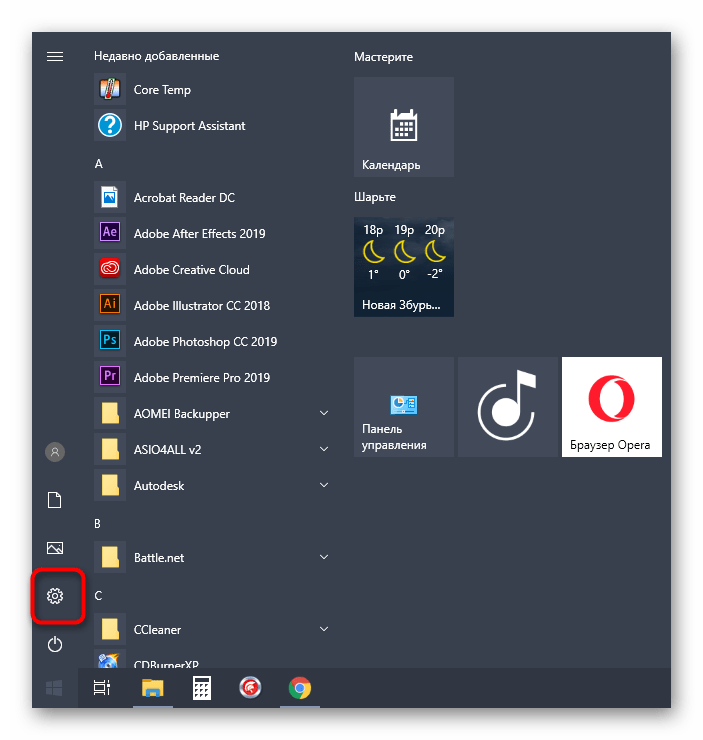Jump via letter C header
The height and width of the screenshot is (740, 703).
tap(98, 596)
